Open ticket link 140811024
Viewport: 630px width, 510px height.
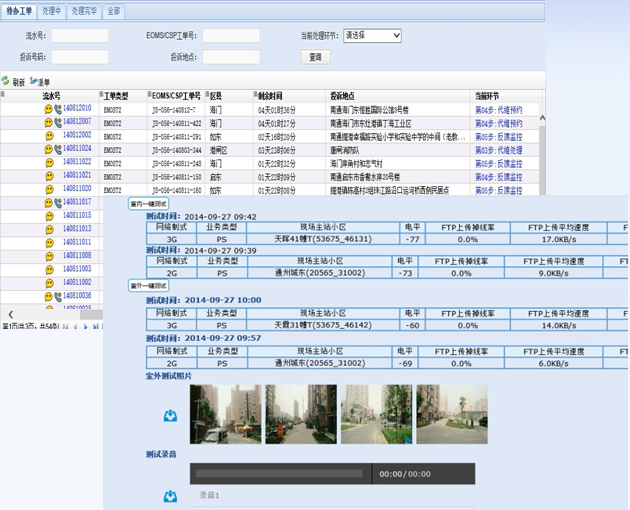(x=77, y=149)
